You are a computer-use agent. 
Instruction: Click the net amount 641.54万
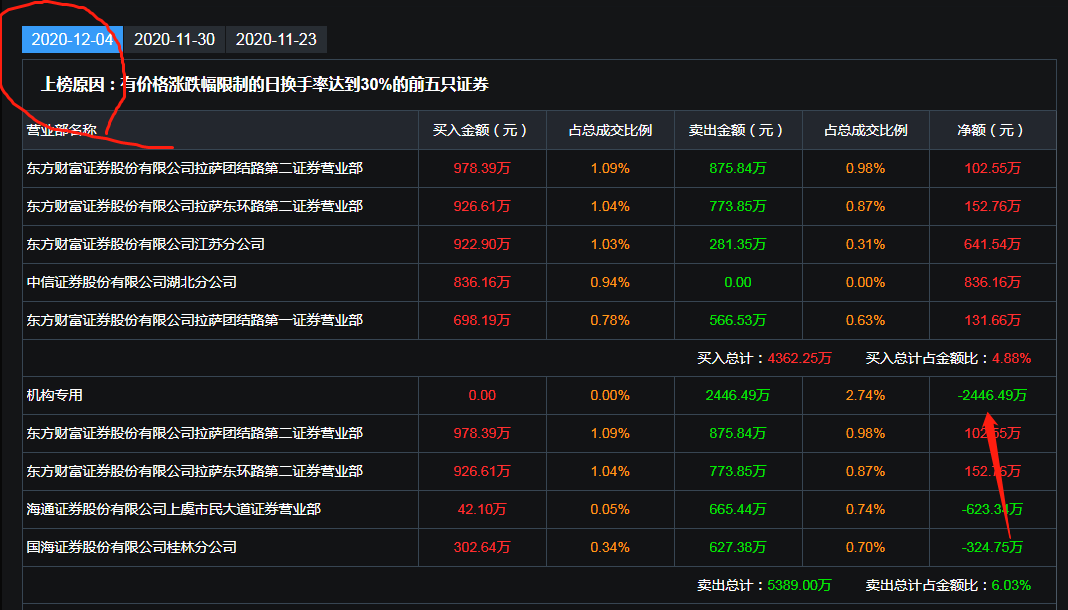pyautogui.click(x=992, y=244)
